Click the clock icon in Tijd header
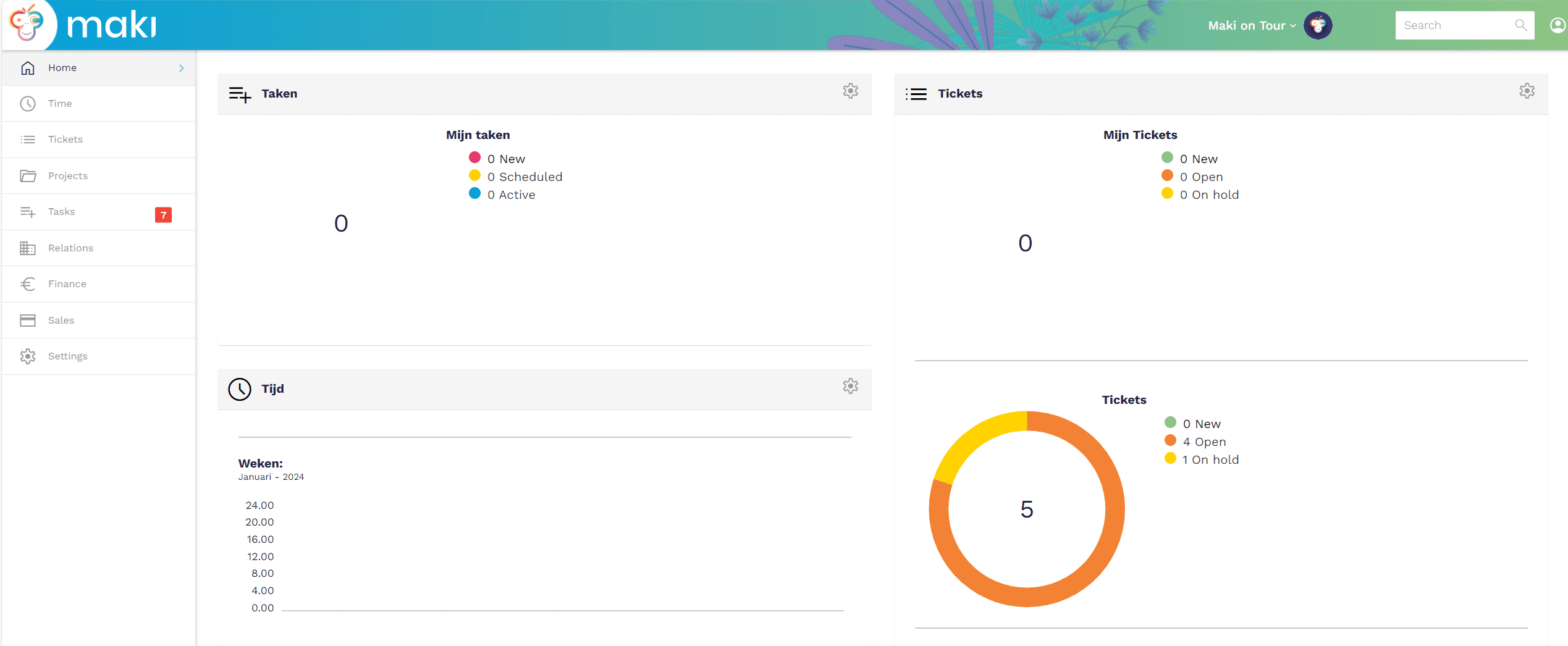1568x646 pixels. [240, 389]
